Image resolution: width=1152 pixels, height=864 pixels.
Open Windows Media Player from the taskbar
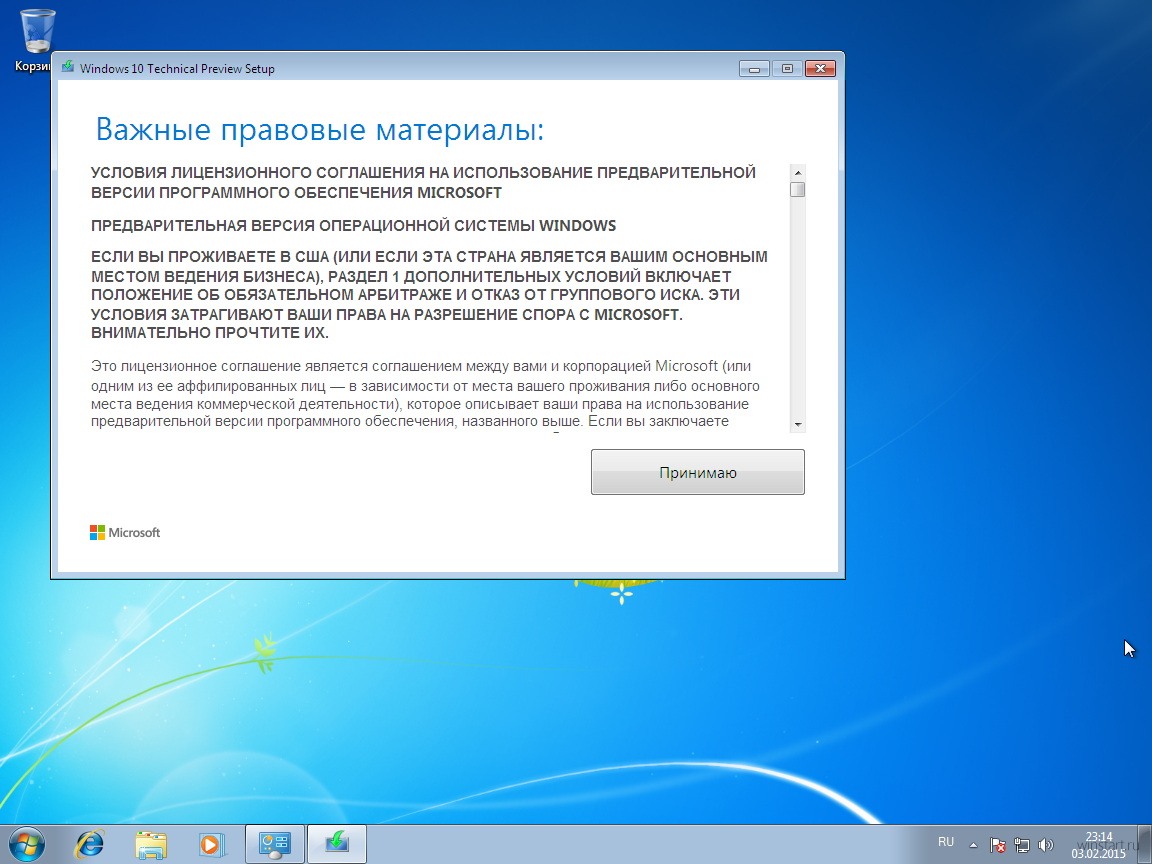(210, 844)
